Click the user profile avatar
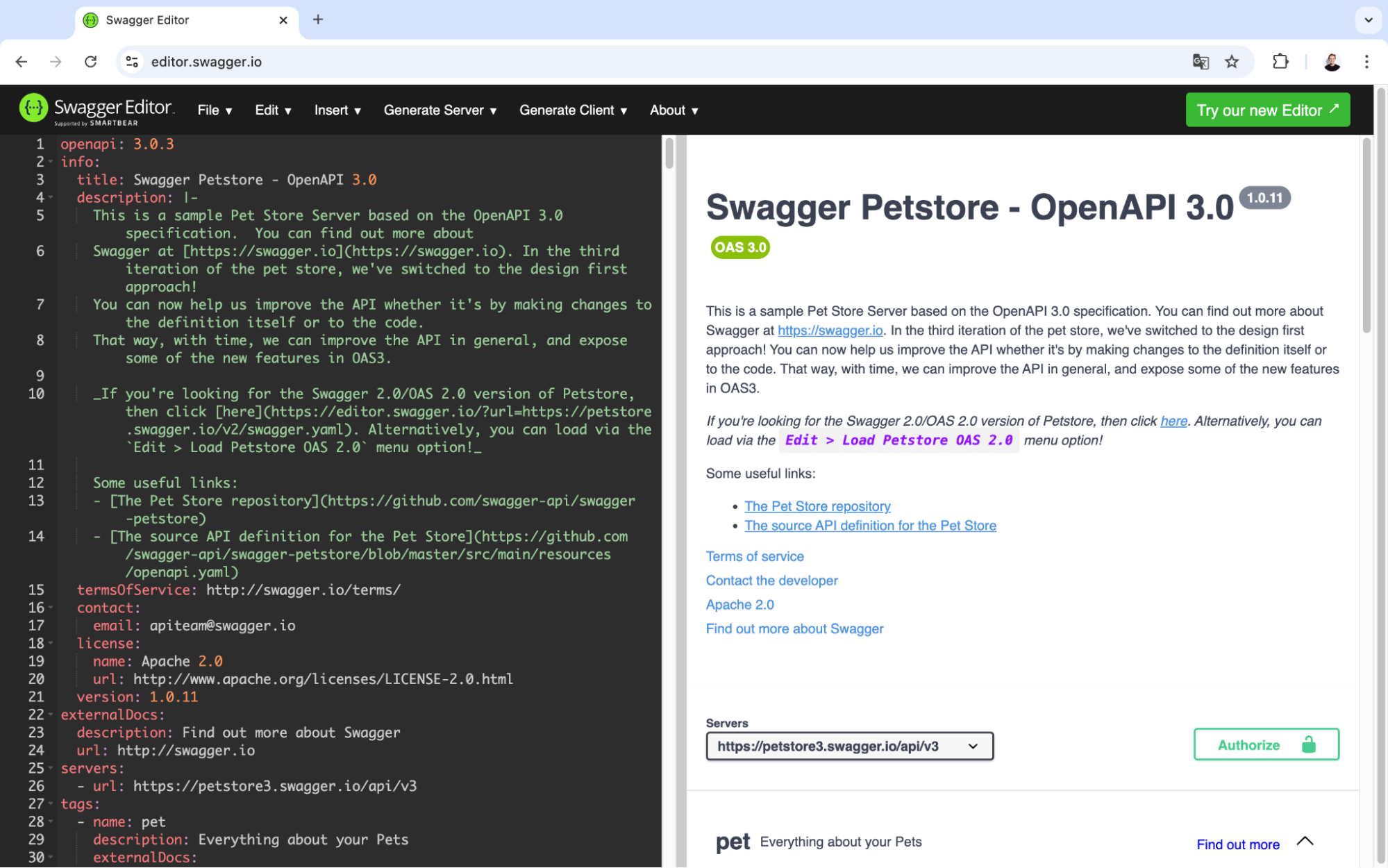The width and height of the screenshot is (1388, 868). (1329, 62)
